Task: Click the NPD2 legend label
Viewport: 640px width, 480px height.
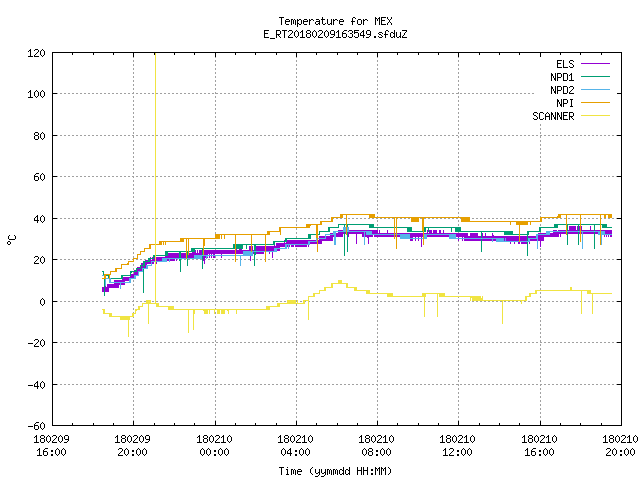Action: point(562,90)
